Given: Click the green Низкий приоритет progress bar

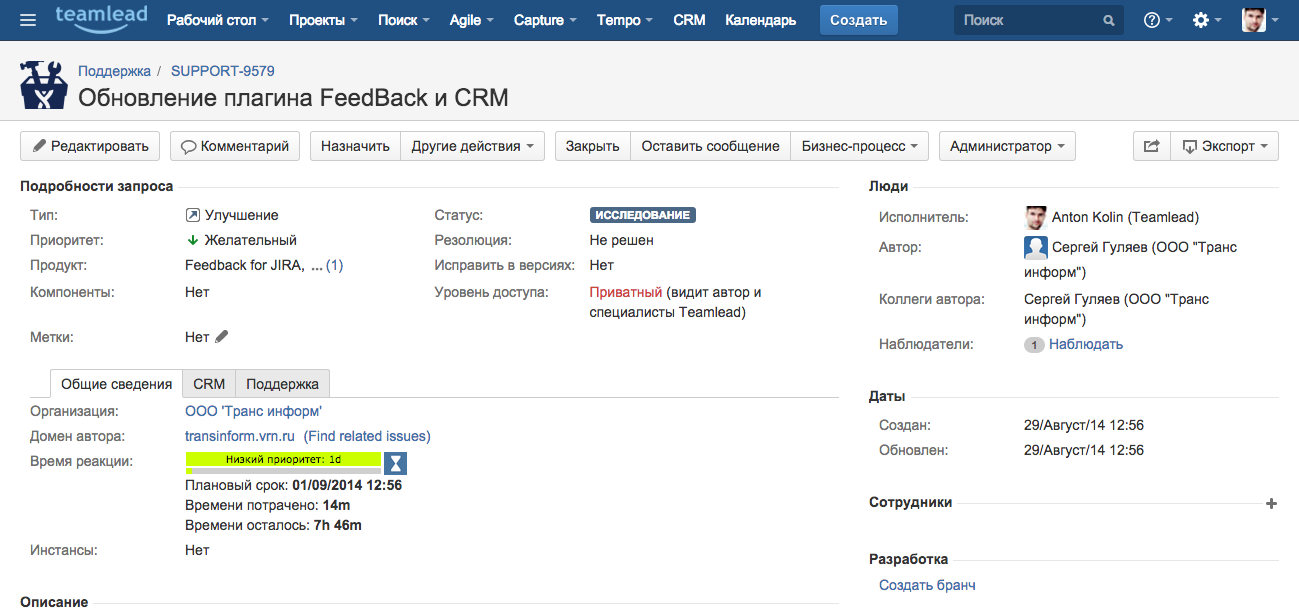Looking at the screenshot, I should [283, 459].
